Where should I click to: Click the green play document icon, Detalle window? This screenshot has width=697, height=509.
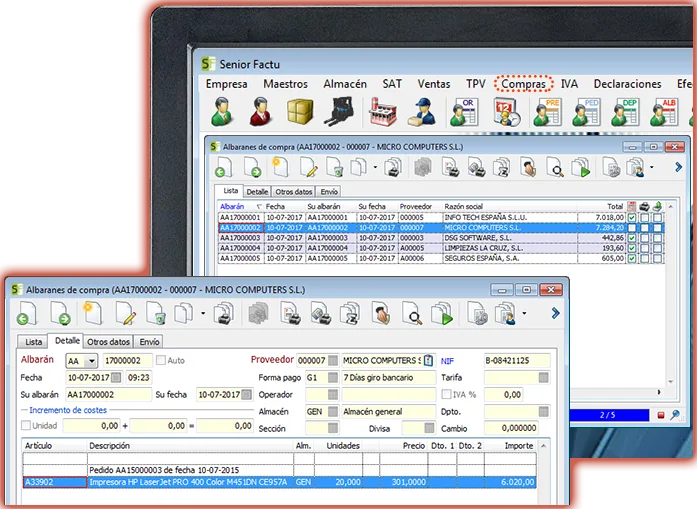click(x=442, y=313)
